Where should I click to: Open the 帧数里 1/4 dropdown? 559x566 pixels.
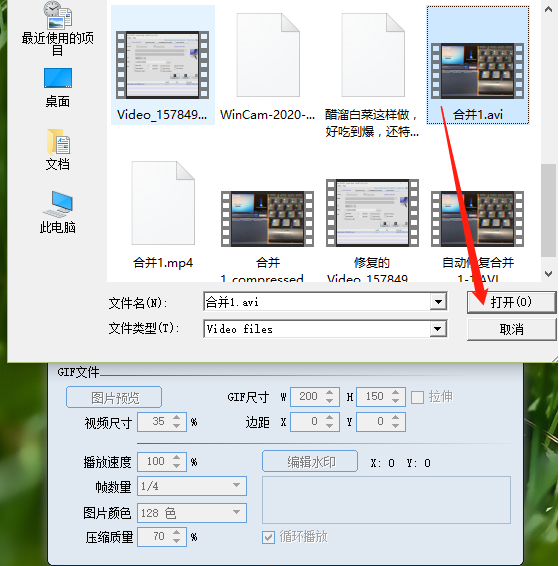pyautogui.click(x=192, y=486)
